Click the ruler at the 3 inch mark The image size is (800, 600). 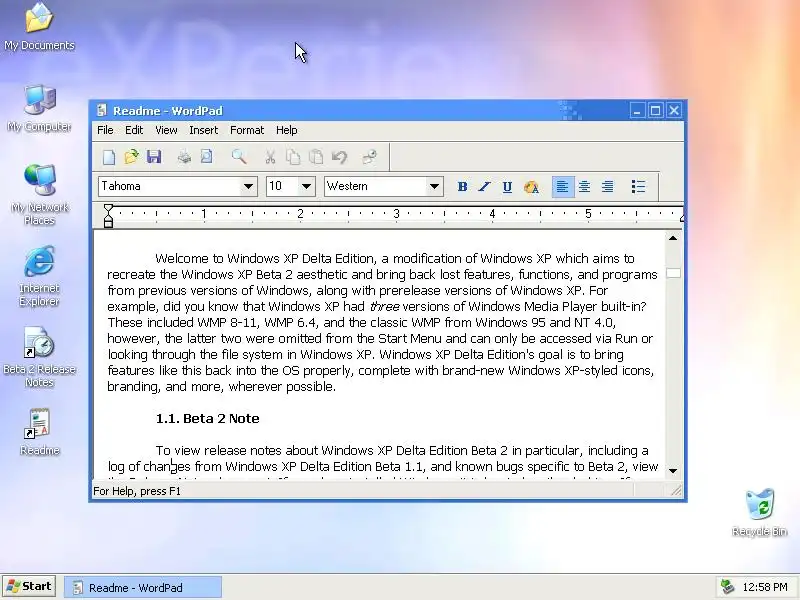click(396, 214)
